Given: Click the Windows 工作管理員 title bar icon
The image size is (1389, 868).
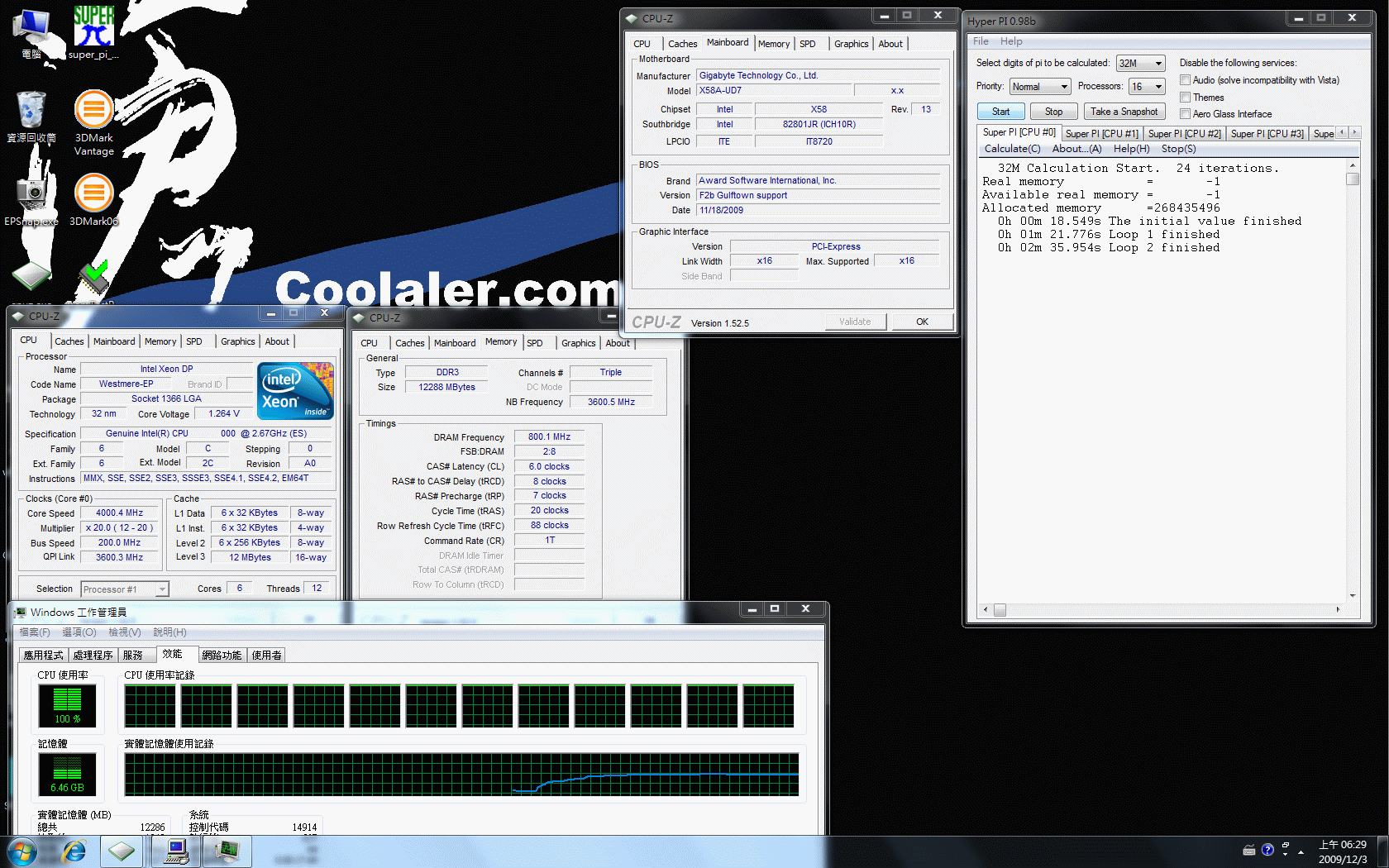Looking at the screenshot, I should point(19,612).
